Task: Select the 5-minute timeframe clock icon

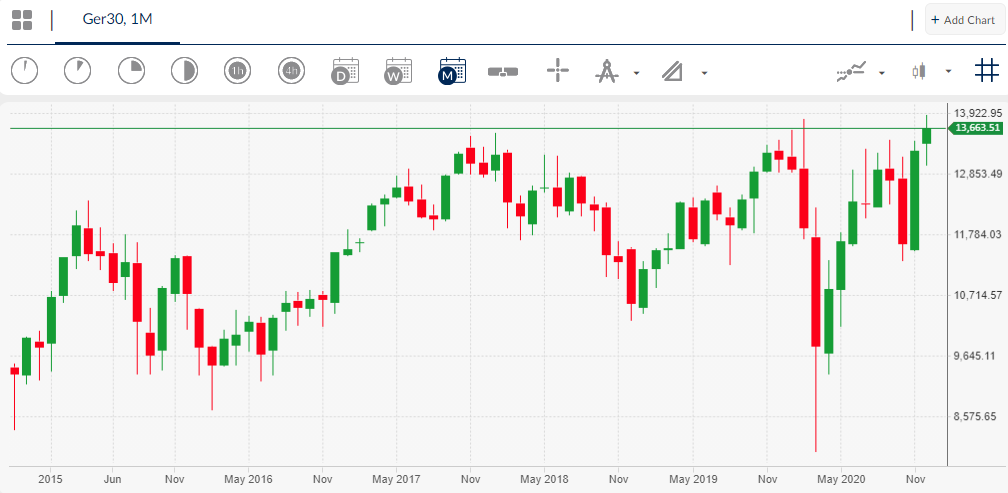Action: pos(78,71)
